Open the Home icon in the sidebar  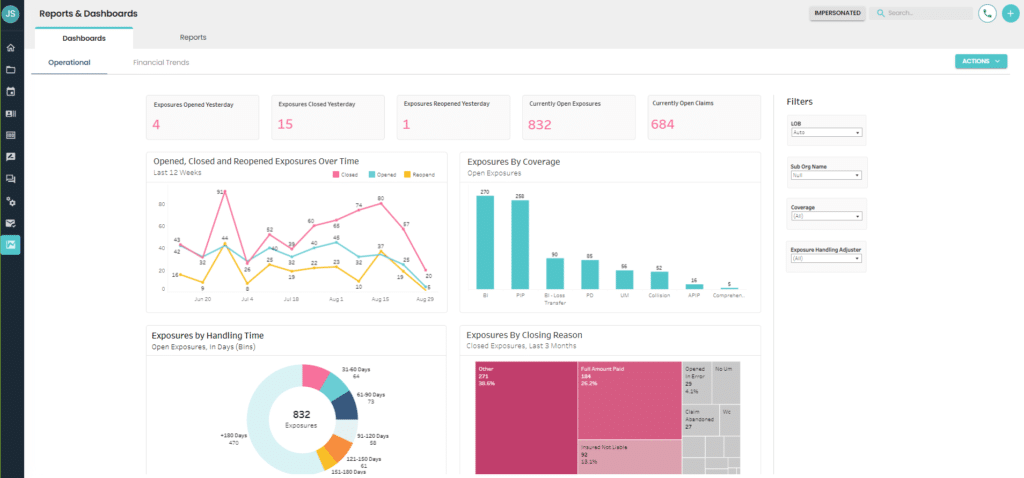point(10,48)
